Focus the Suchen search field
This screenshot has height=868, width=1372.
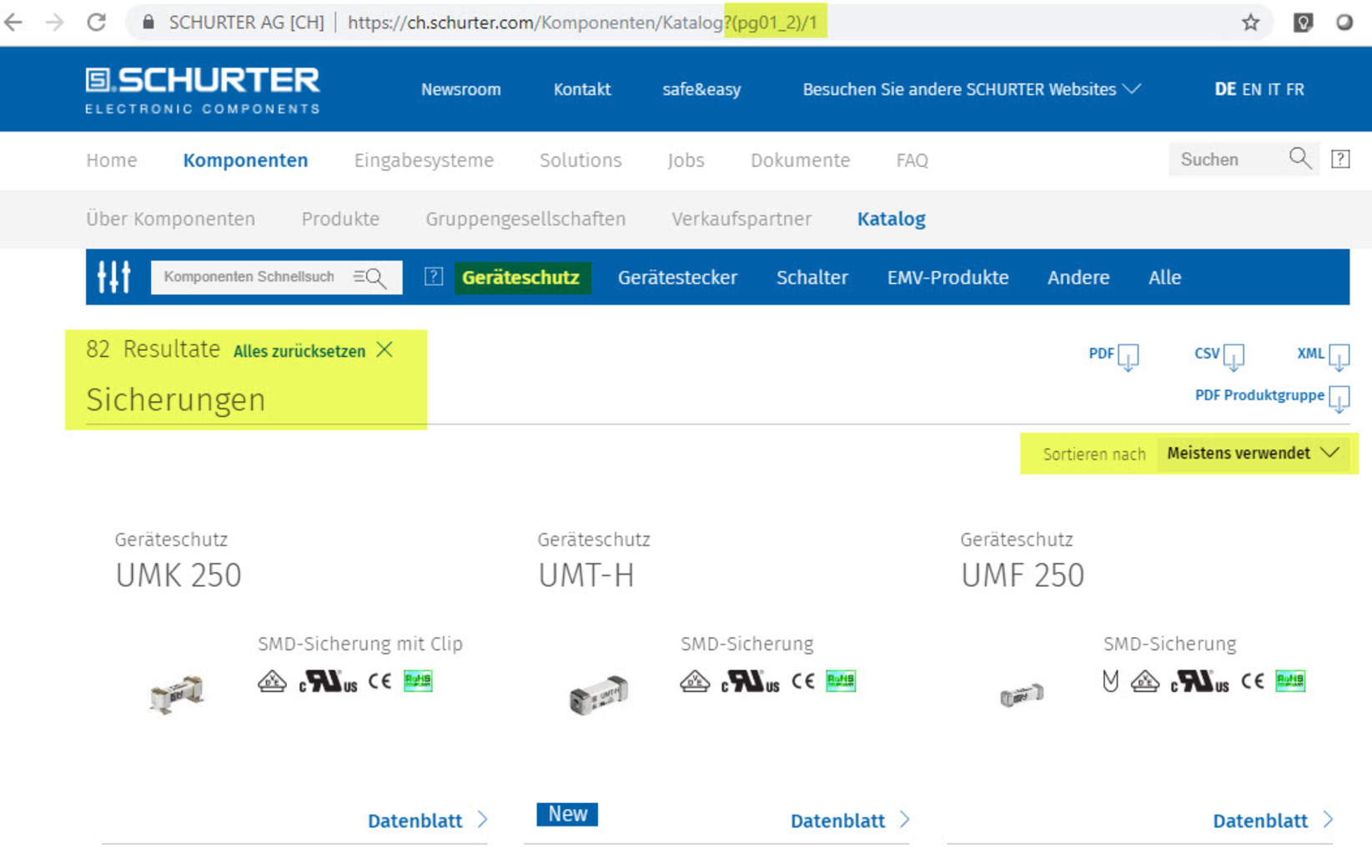point(1228,159)
